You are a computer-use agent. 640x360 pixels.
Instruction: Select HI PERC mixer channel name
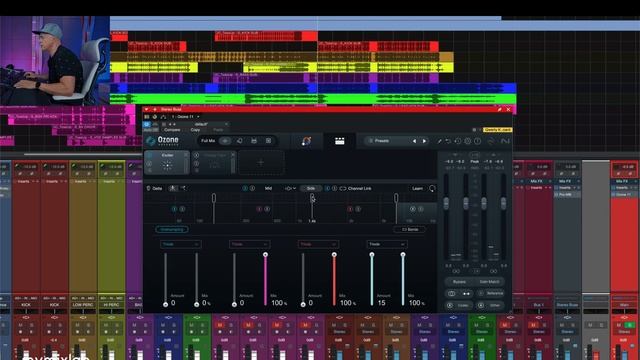point(111,304)
